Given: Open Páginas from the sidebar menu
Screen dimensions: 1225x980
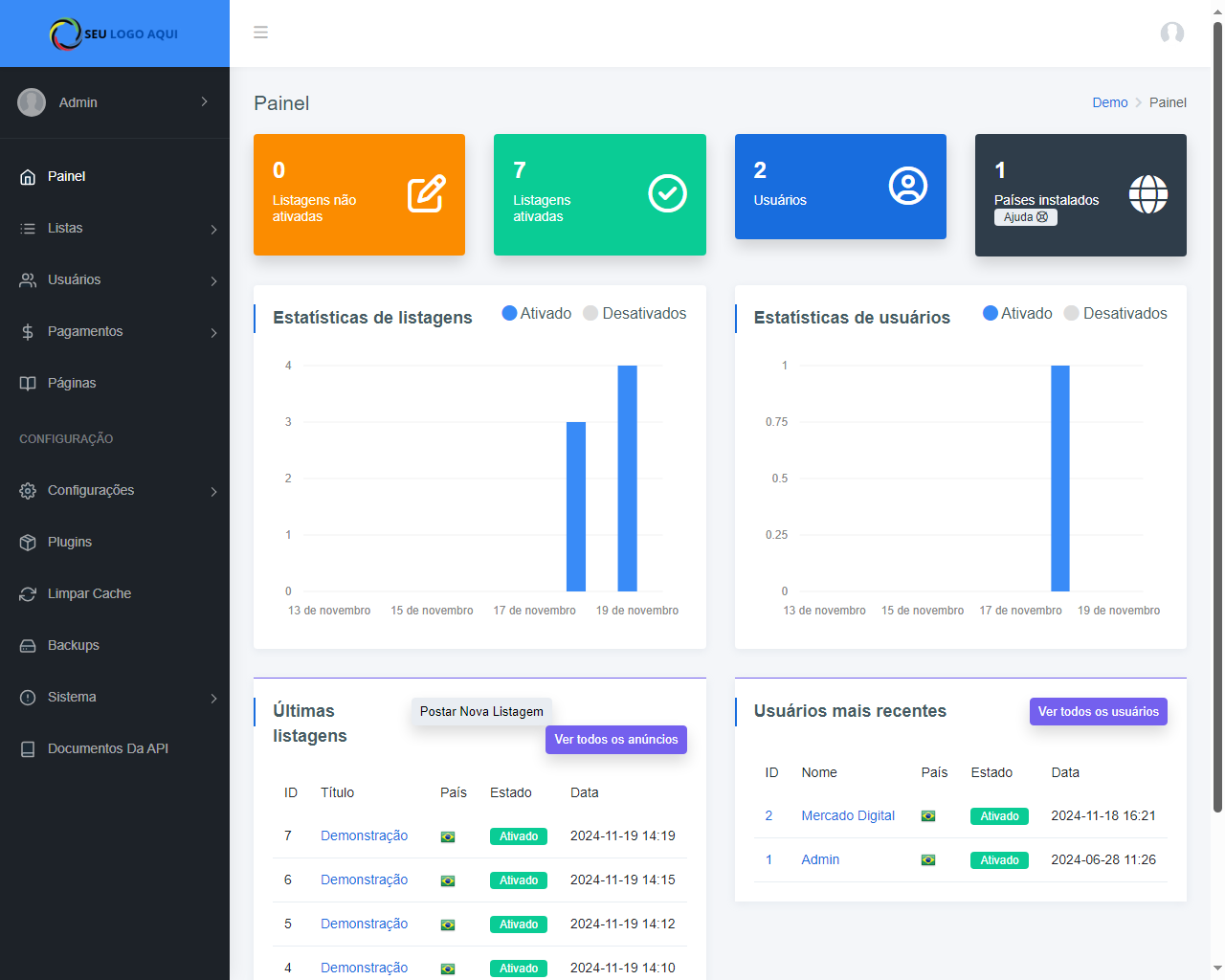Looking at the screenshot, I should coord(72,384).
